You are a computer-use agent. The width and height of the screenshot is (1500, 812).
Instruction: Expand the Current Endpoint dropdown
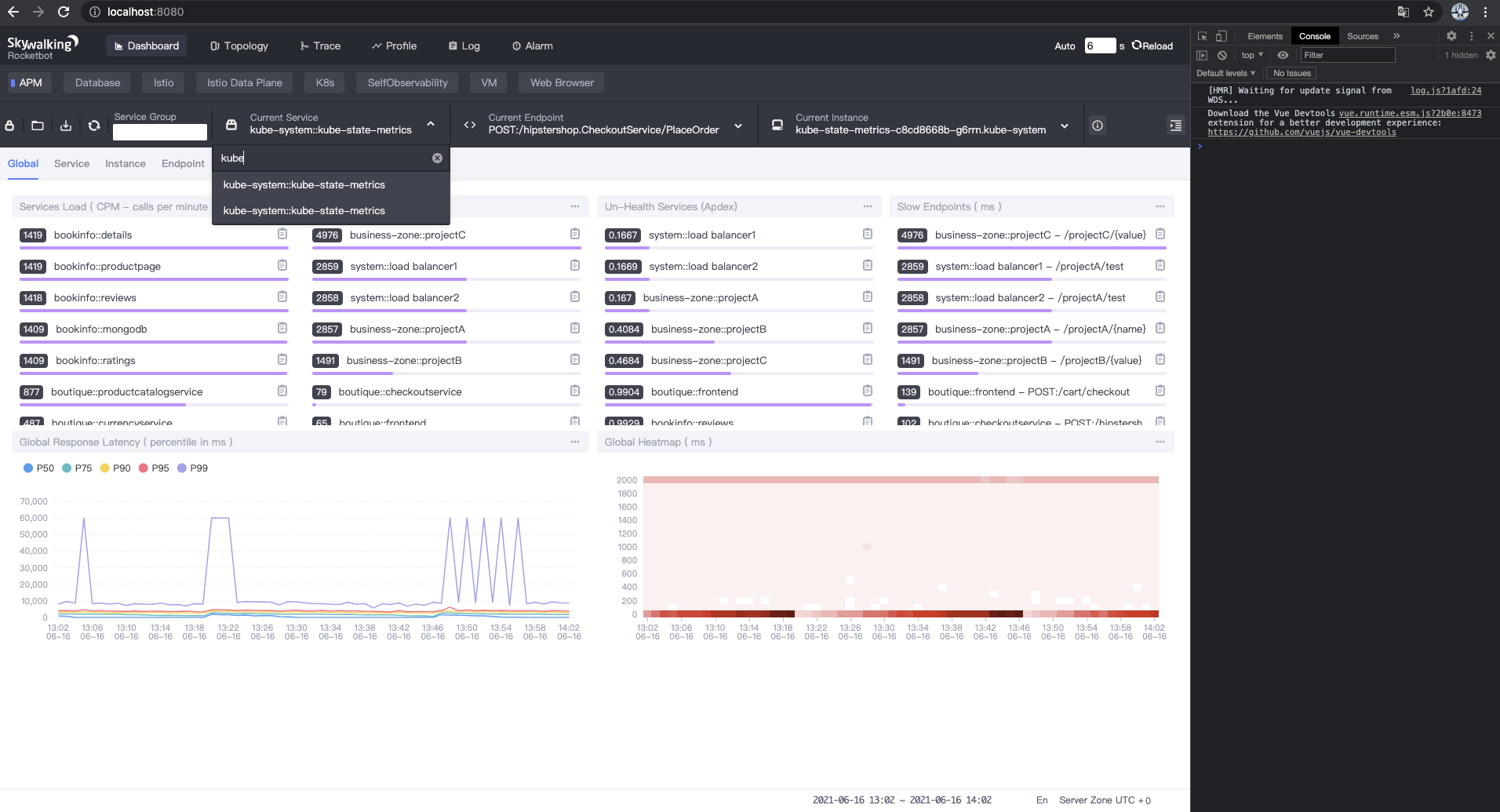tap(738, 126)
